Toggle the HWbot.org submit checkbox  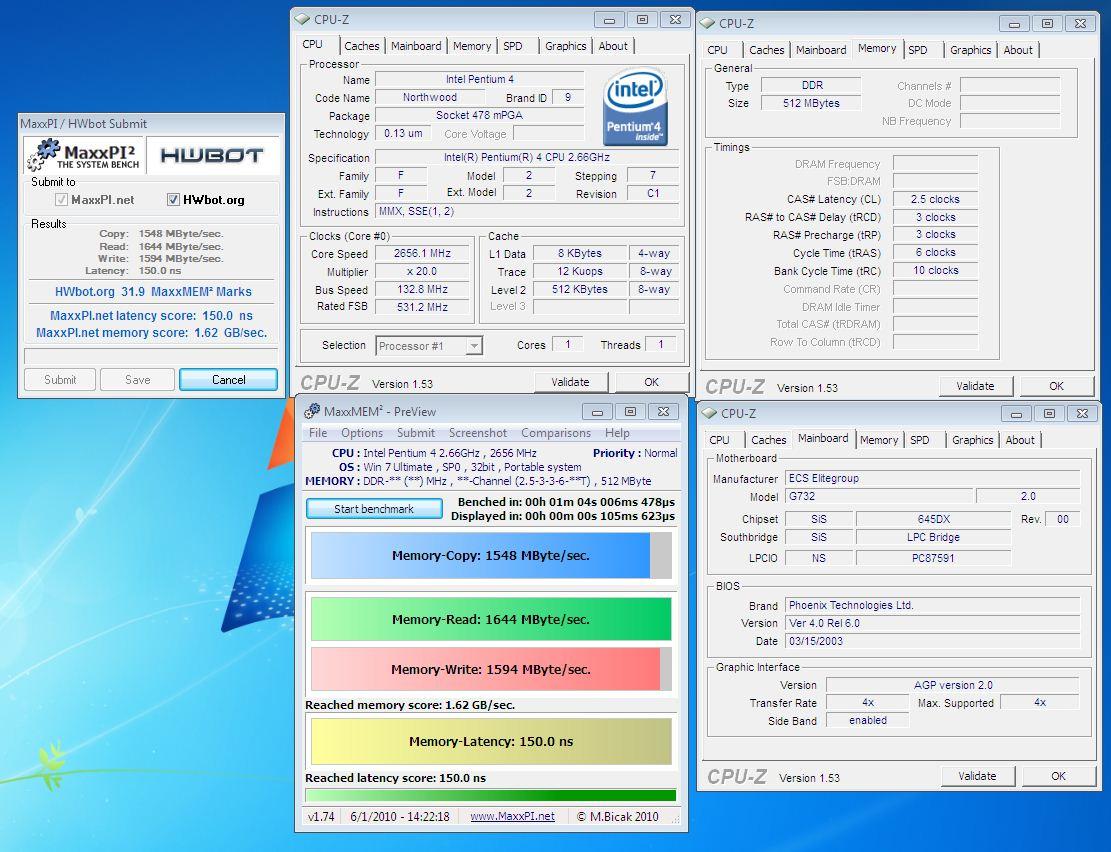click(x=173, y=200)
